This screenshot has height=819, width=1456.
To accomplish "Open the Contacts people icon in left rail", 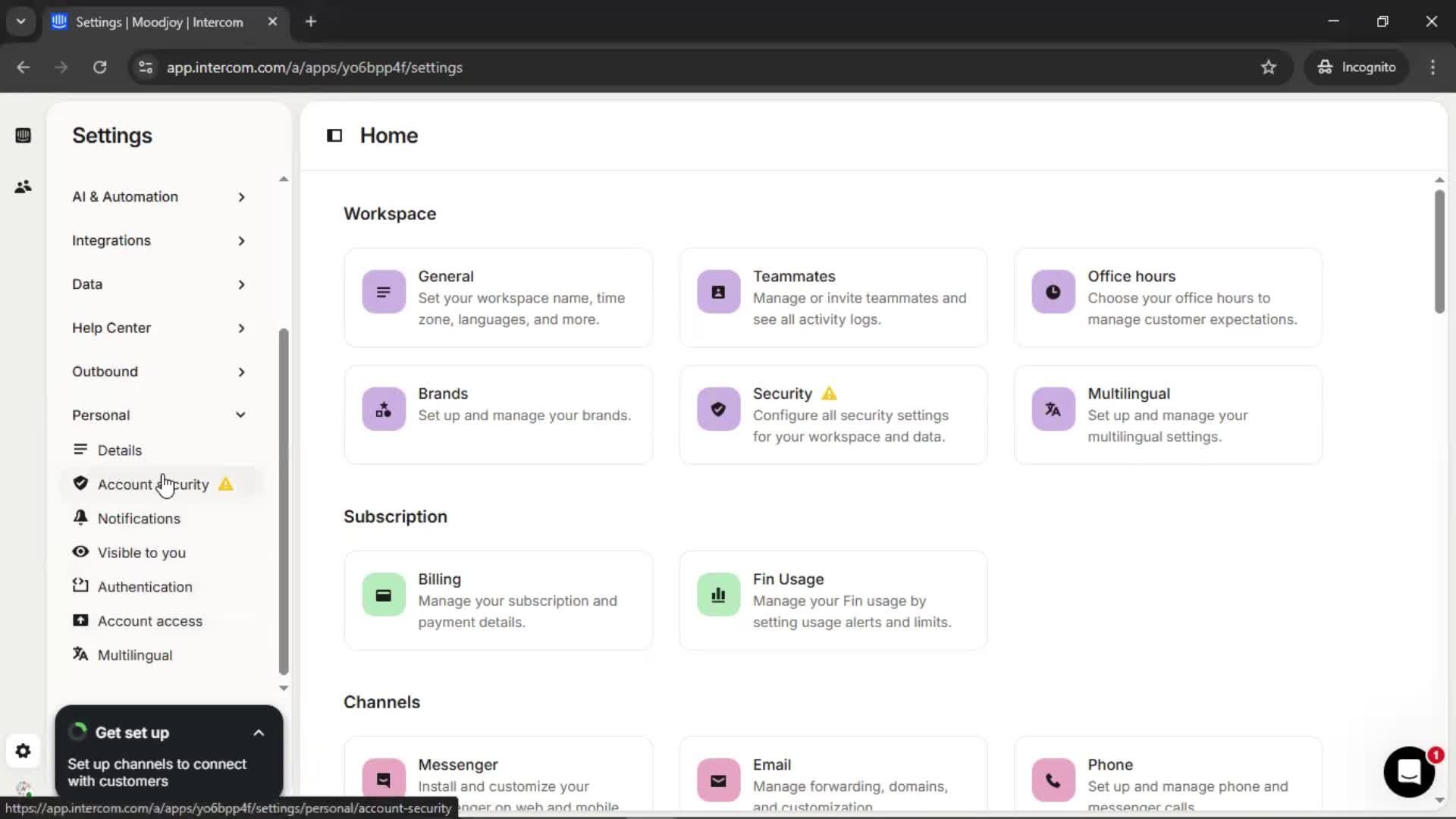I will click(24, 187).
